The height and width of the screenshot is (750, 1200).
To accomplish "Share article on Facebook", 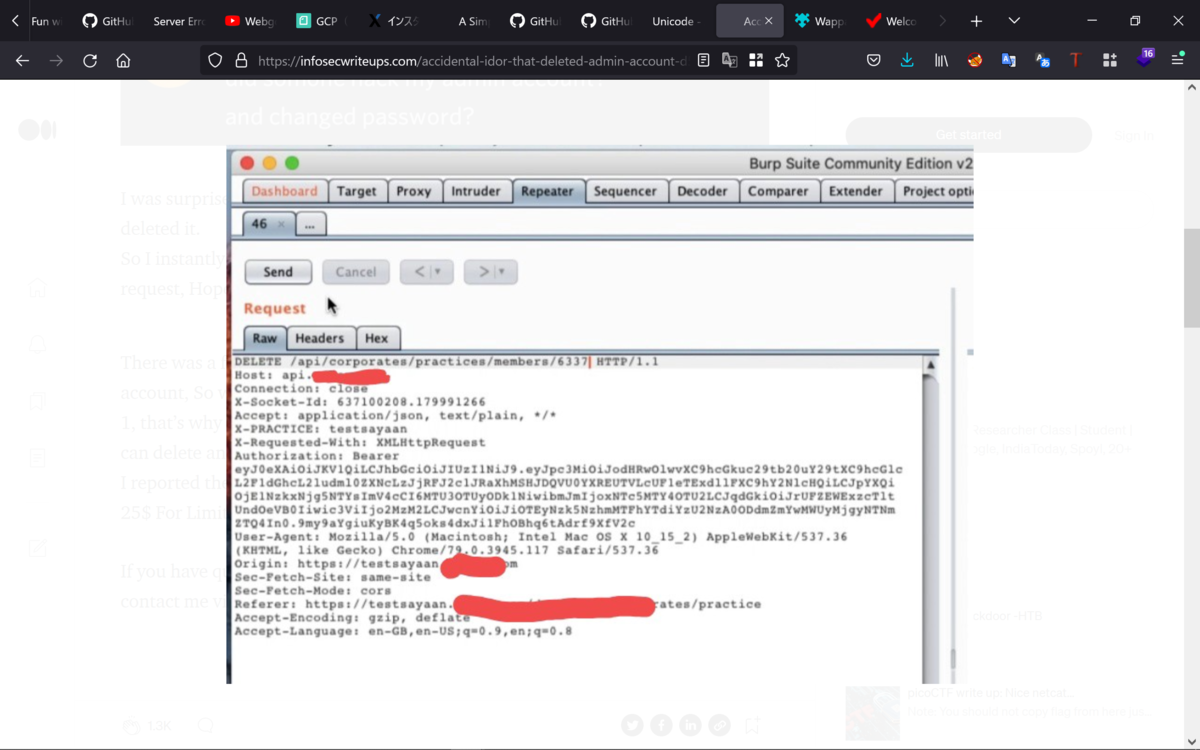I will (x=661, y=725).
